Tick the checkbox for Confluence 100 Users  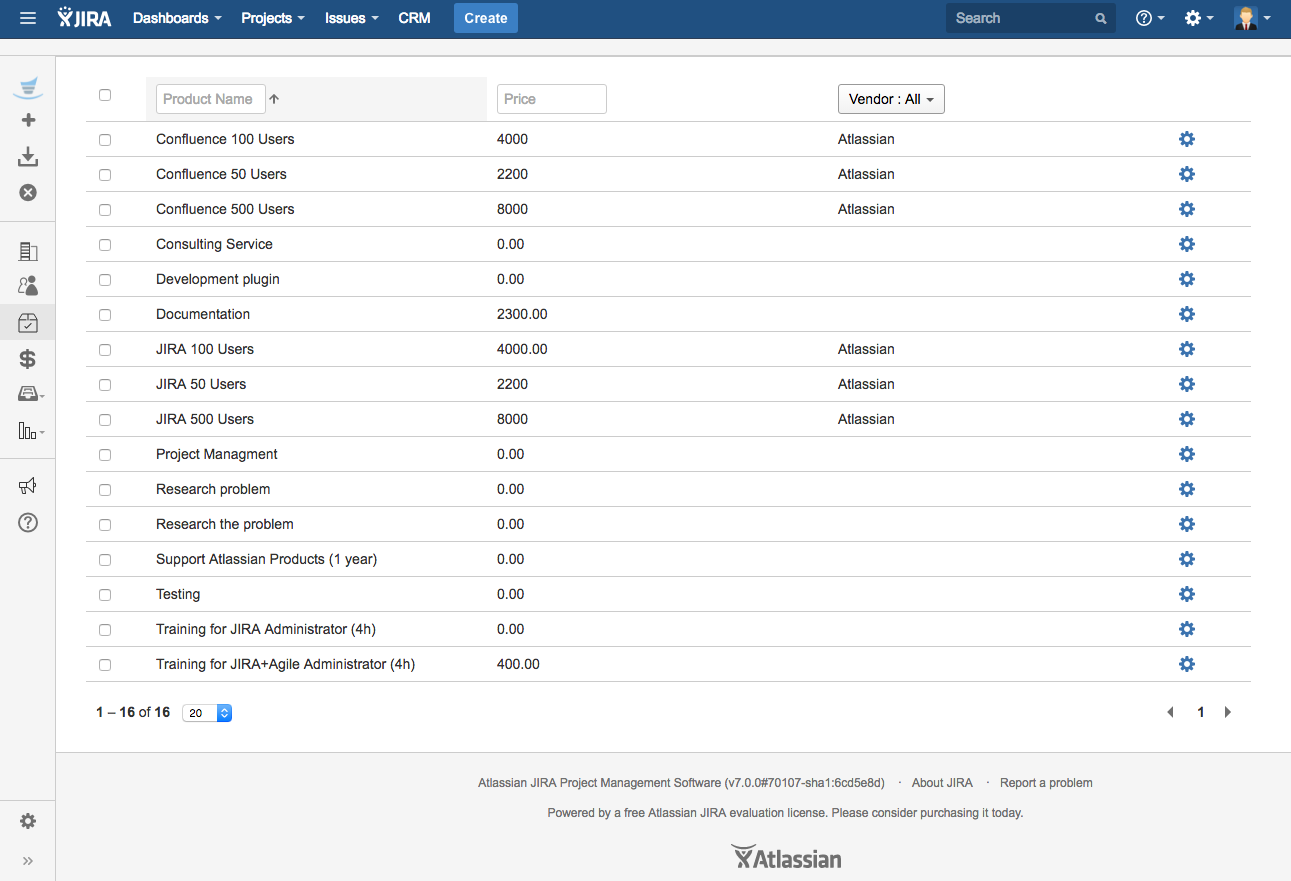tap(105, 140)
